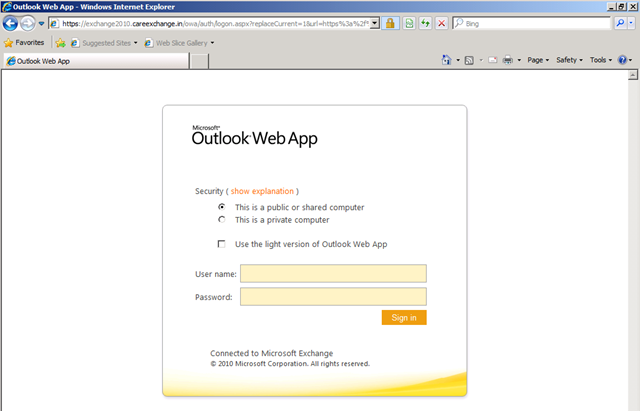Minimize the Internet Explorer window
Screen dimensions: 640x411
611,7
